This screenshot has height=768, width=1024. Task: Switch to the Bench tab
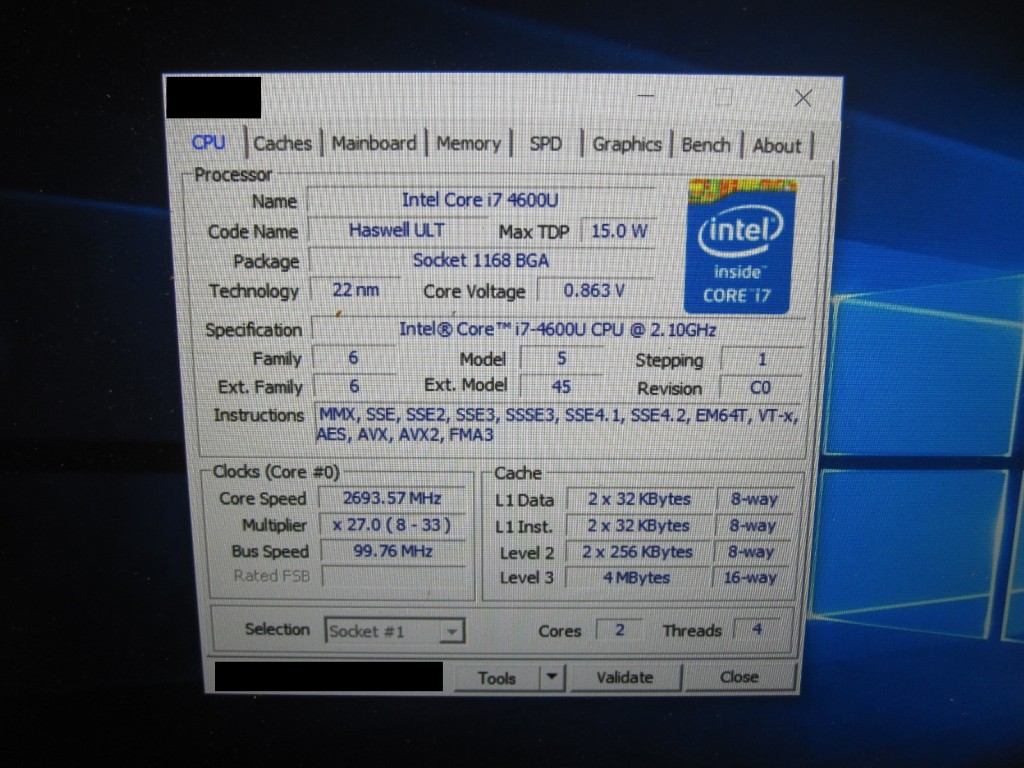[x=705, y=145]
